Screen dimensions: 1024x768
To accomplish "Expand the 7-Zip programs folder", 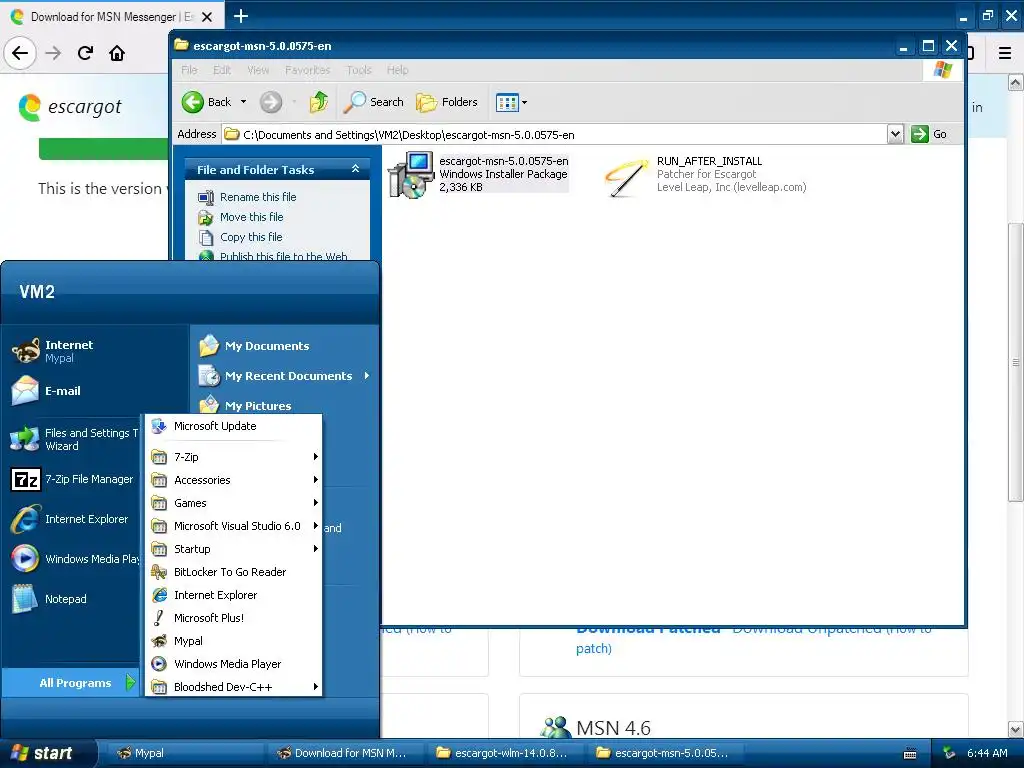I will [x=233, y=457].
